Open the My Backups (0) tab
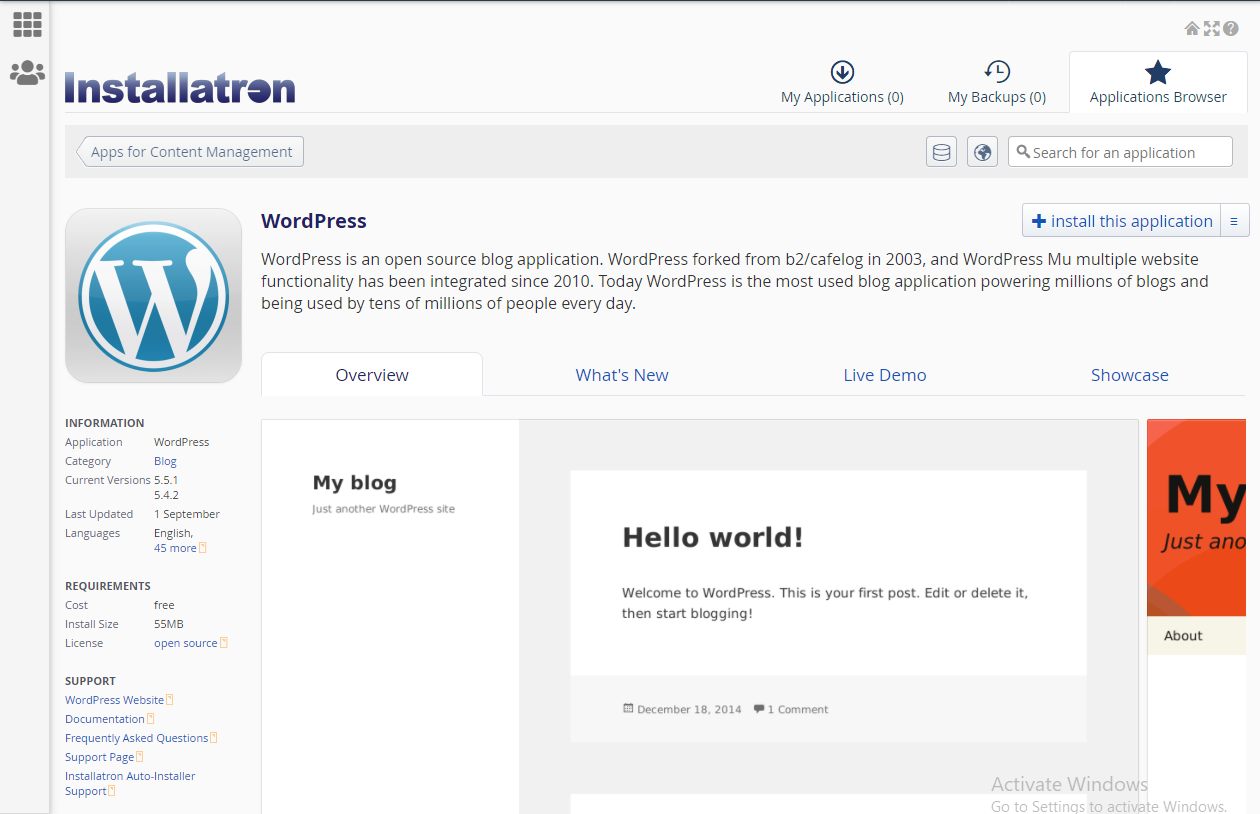 (x=996, y=83)
